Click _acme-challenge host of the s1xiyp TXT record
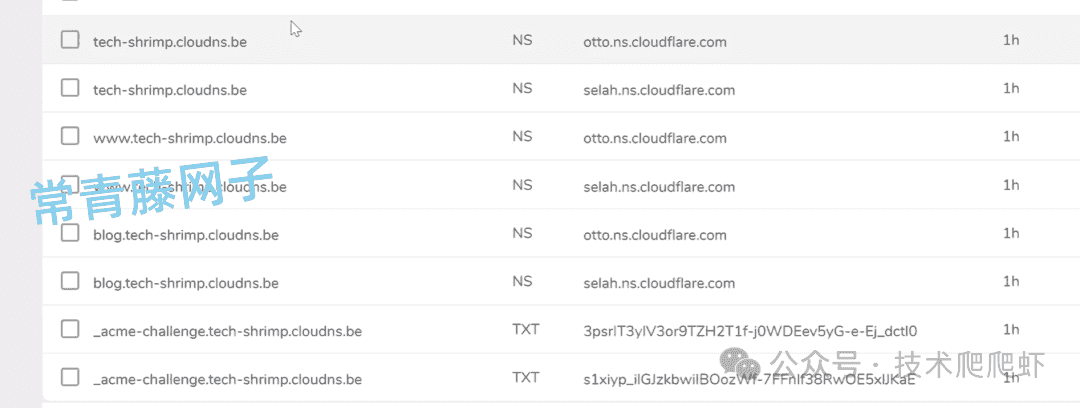Image resolution: width=1080 pixels, height=408 pixels. (227, 380)
